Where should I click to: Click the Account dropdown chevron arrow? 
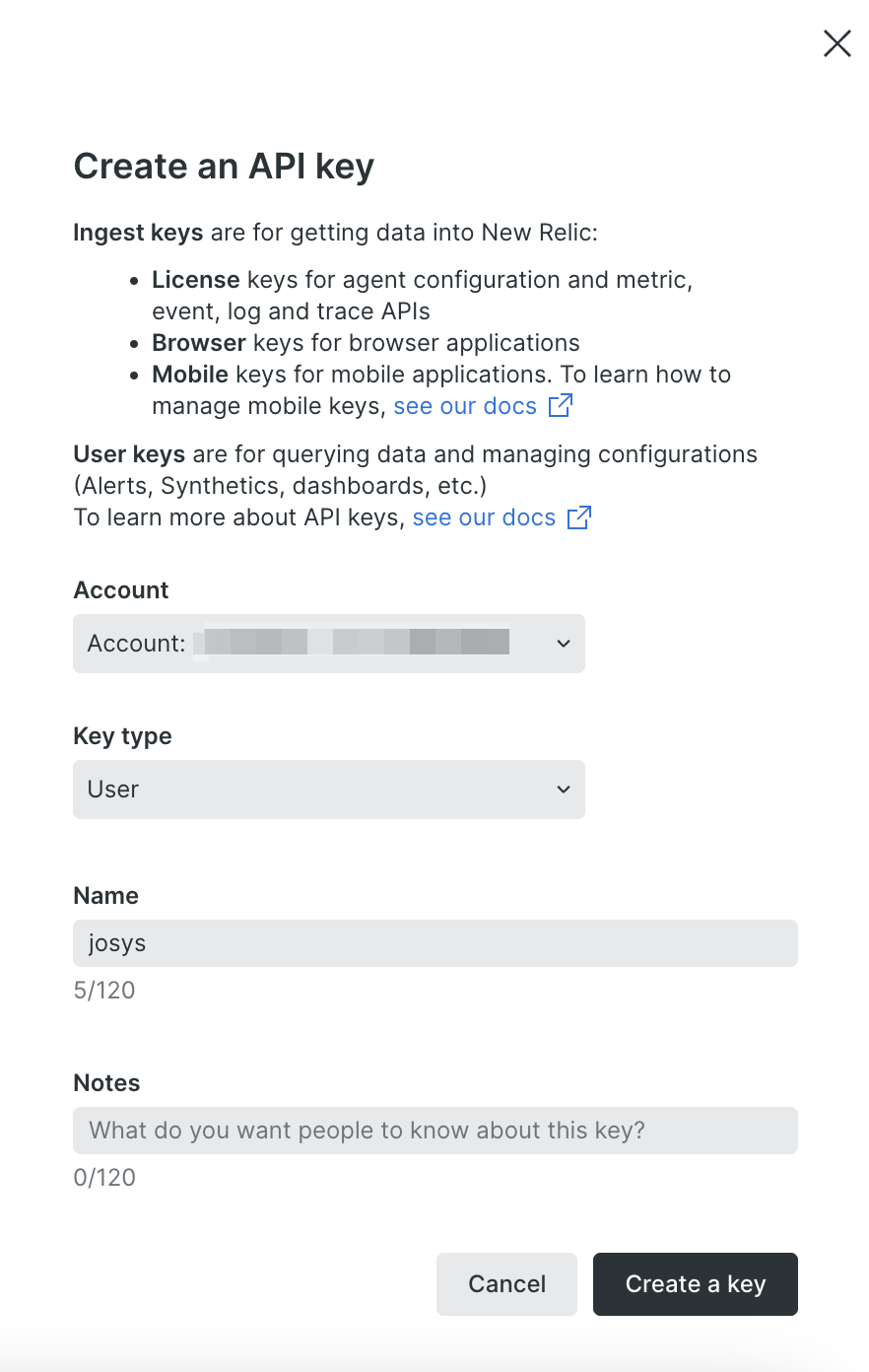click(564, 644)
